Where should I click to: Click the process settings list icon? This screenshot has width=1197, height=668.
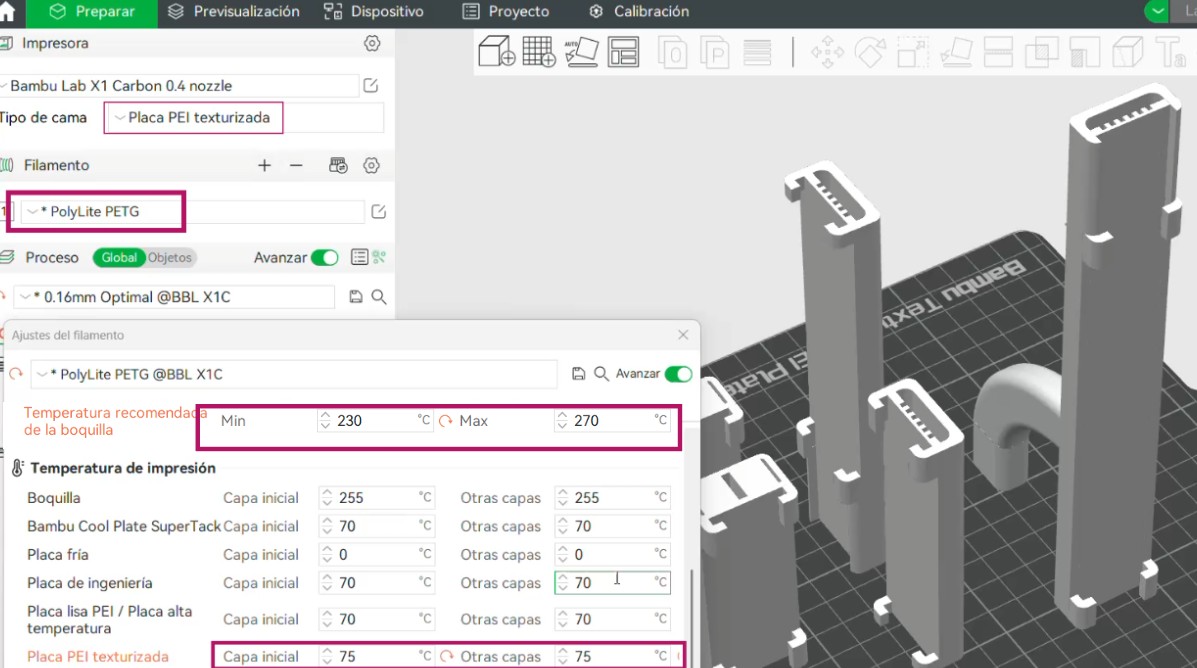360,257
